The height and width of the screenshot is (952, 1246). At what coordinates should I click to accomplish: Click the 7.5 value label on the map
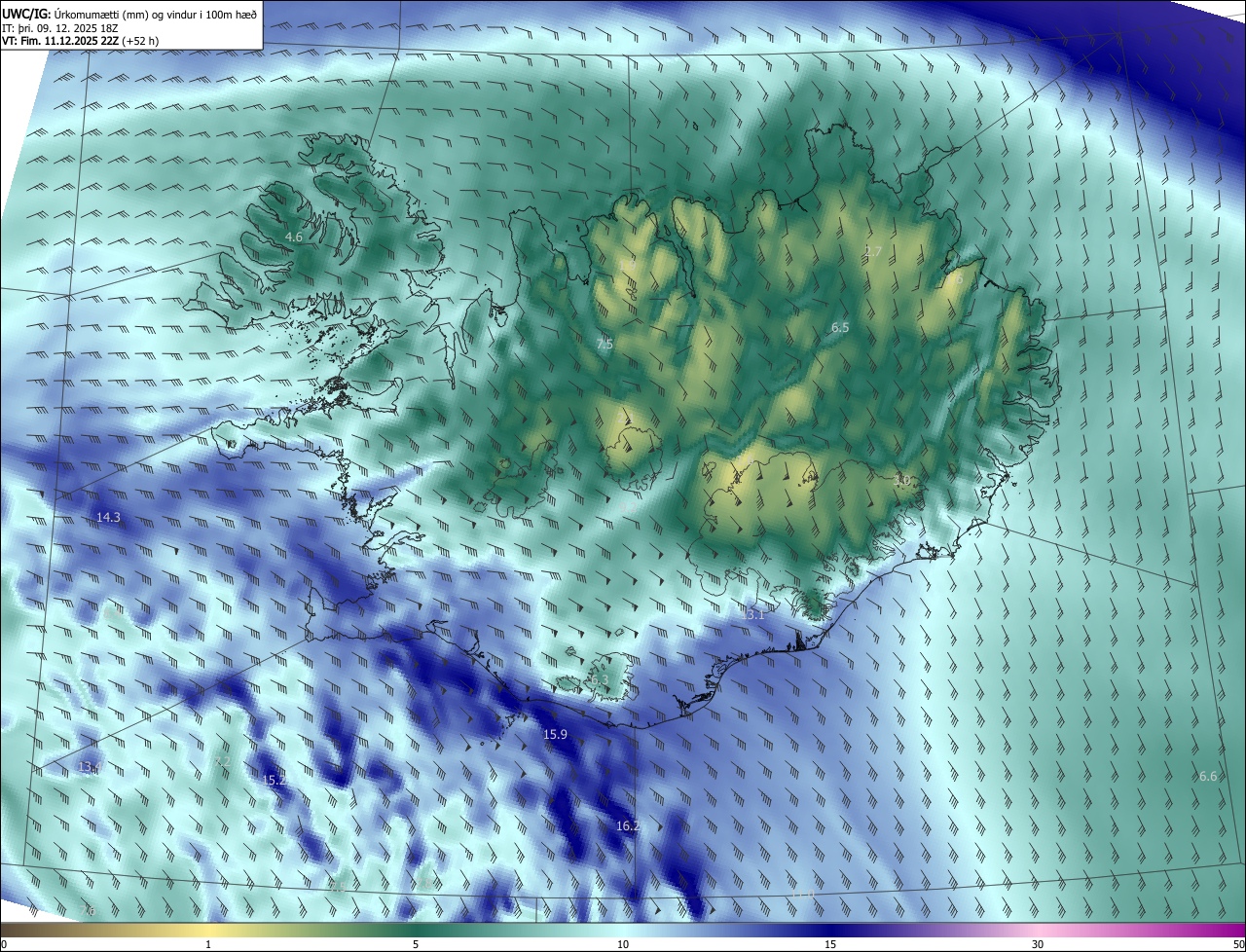[x=605, y=345]
